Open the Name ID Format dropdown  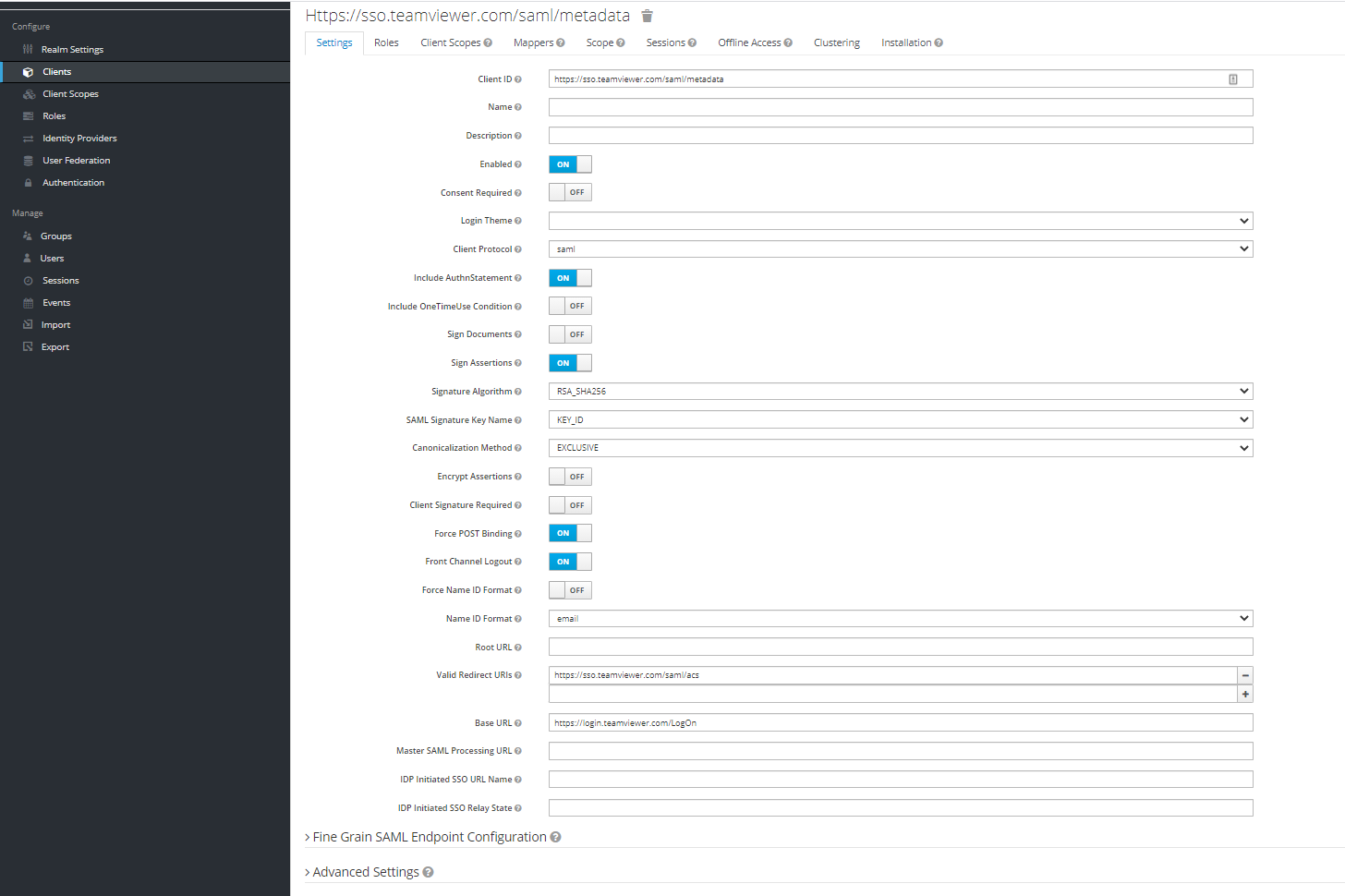click(x=900, y=619)
